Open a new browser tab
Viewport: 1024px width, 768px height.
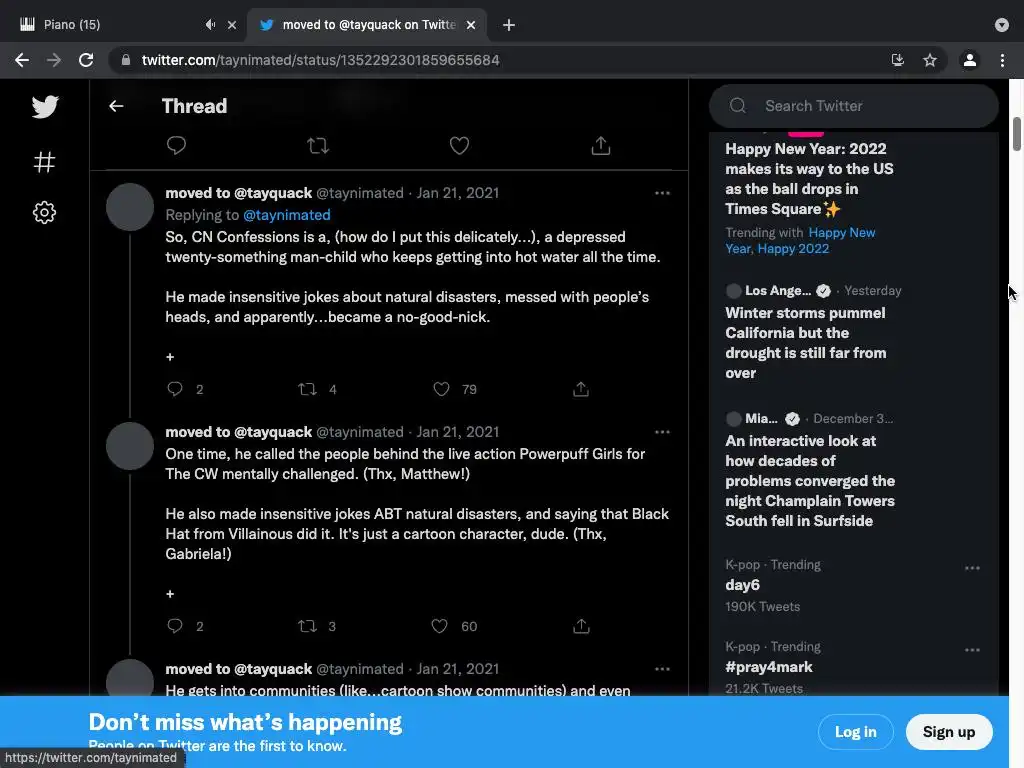pyautogui.click(x=509, y=25)
